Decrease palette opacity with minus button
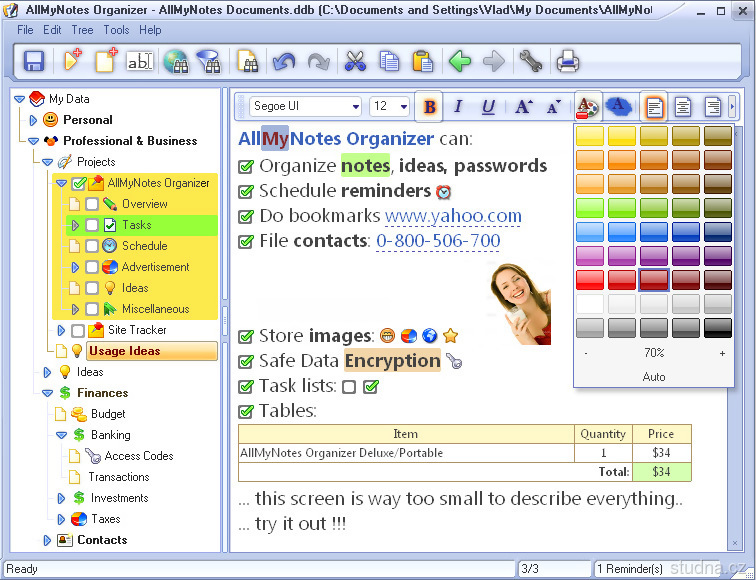756x580 pixels. coord(586,353)
